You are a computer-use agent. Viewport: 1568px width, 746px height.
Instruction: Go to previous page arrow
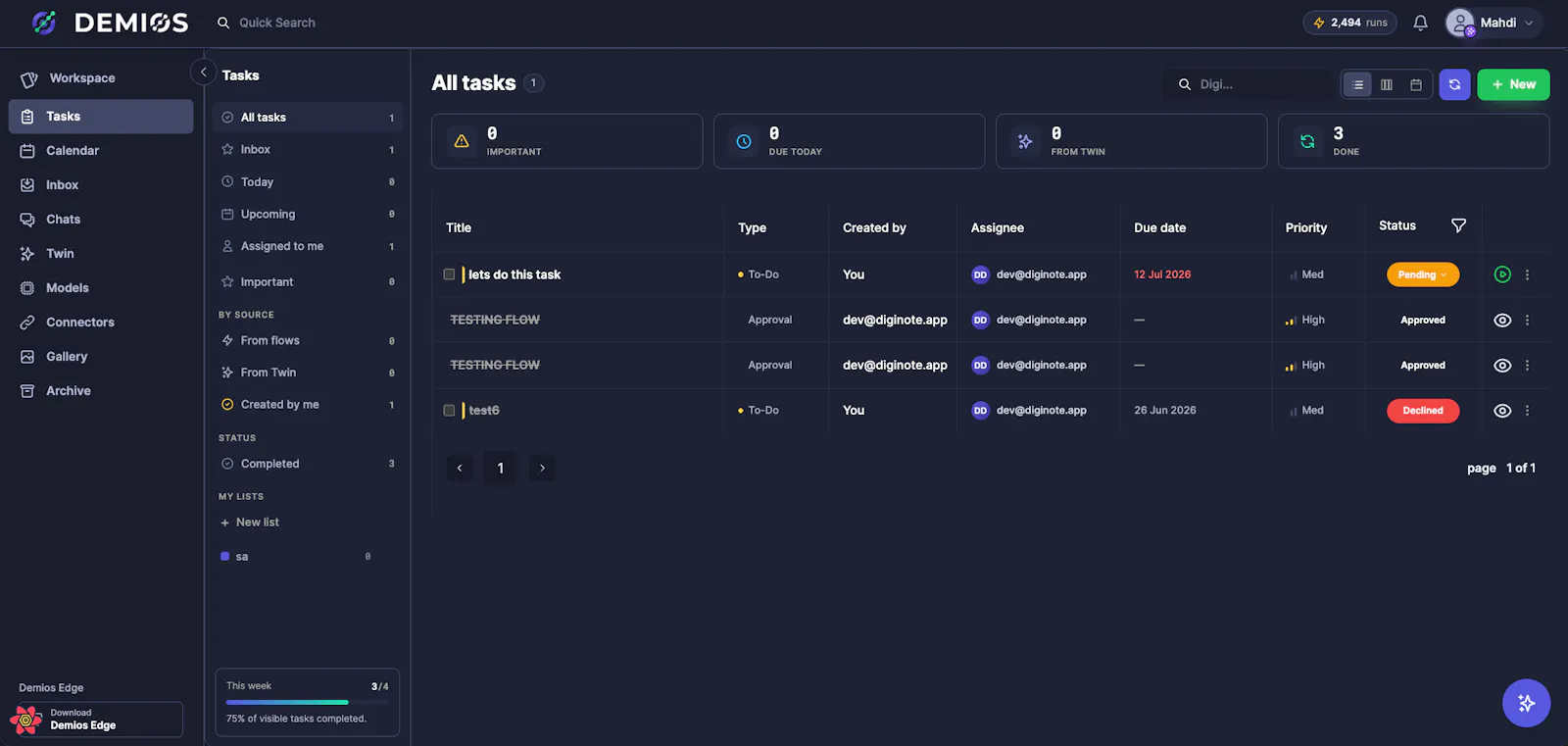460,468
